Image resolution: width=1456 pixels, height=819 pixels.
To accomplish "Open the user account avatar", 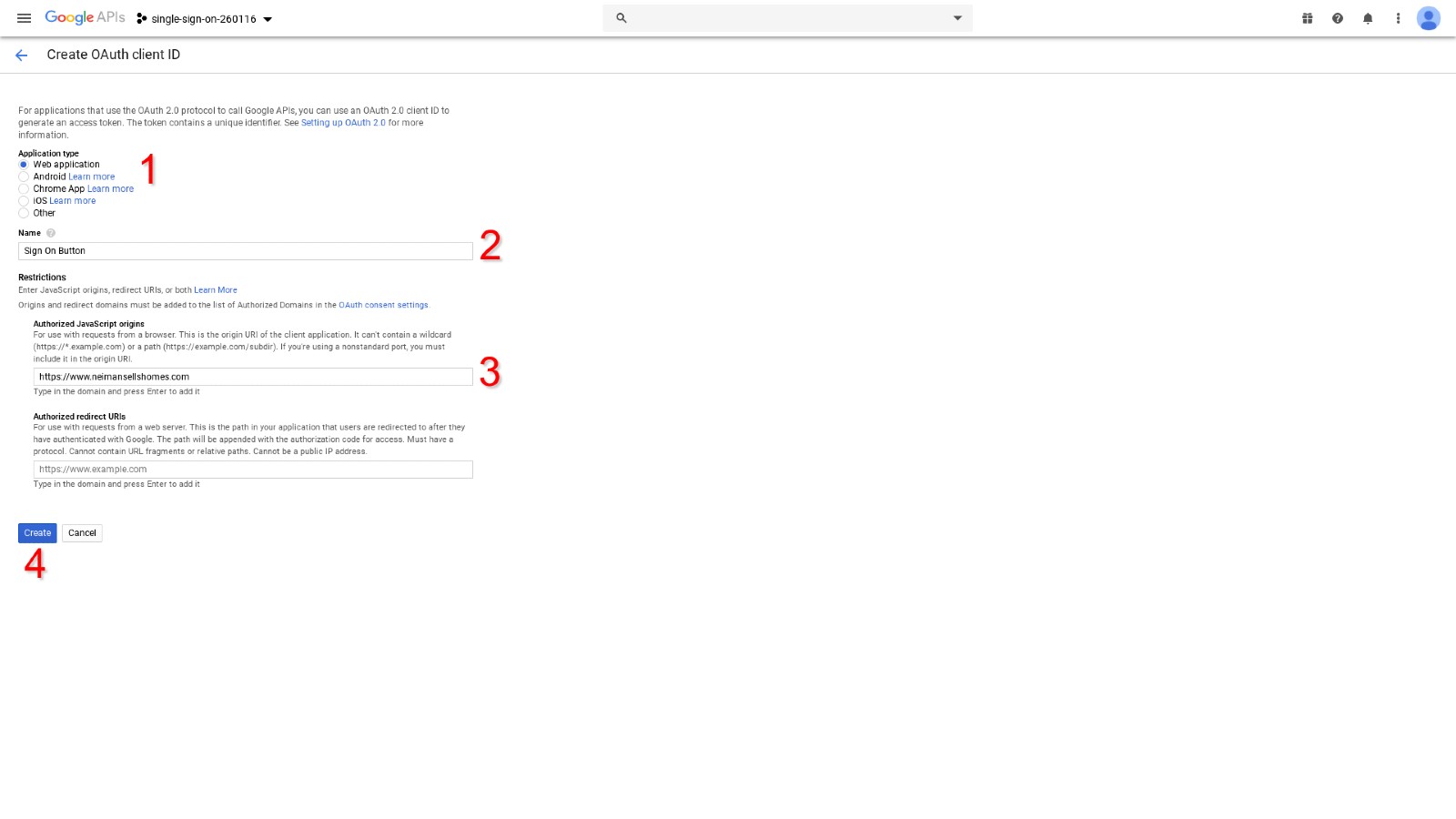I will (1428, 17).
